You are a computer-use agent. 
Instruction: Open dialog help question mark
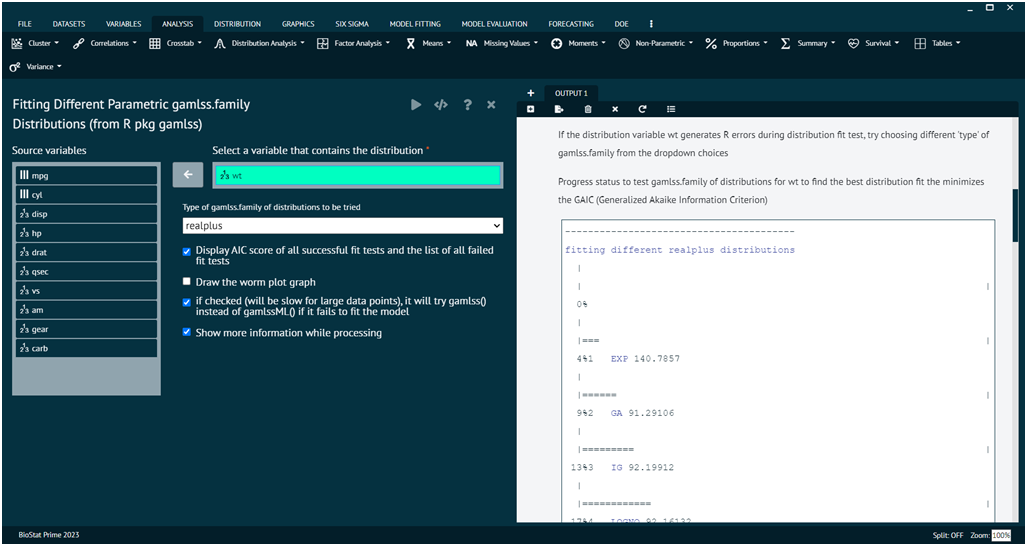coord(468,105)
